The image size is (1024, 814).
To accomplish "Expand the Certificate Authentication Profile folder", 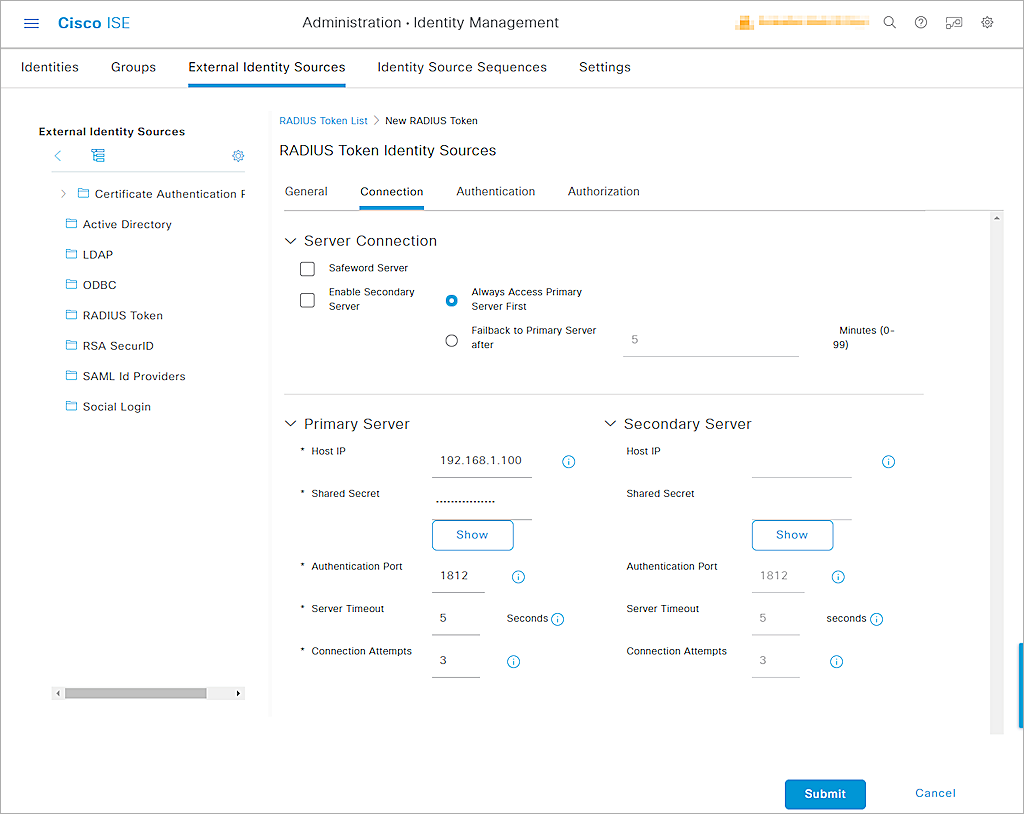I will (63, 193).
